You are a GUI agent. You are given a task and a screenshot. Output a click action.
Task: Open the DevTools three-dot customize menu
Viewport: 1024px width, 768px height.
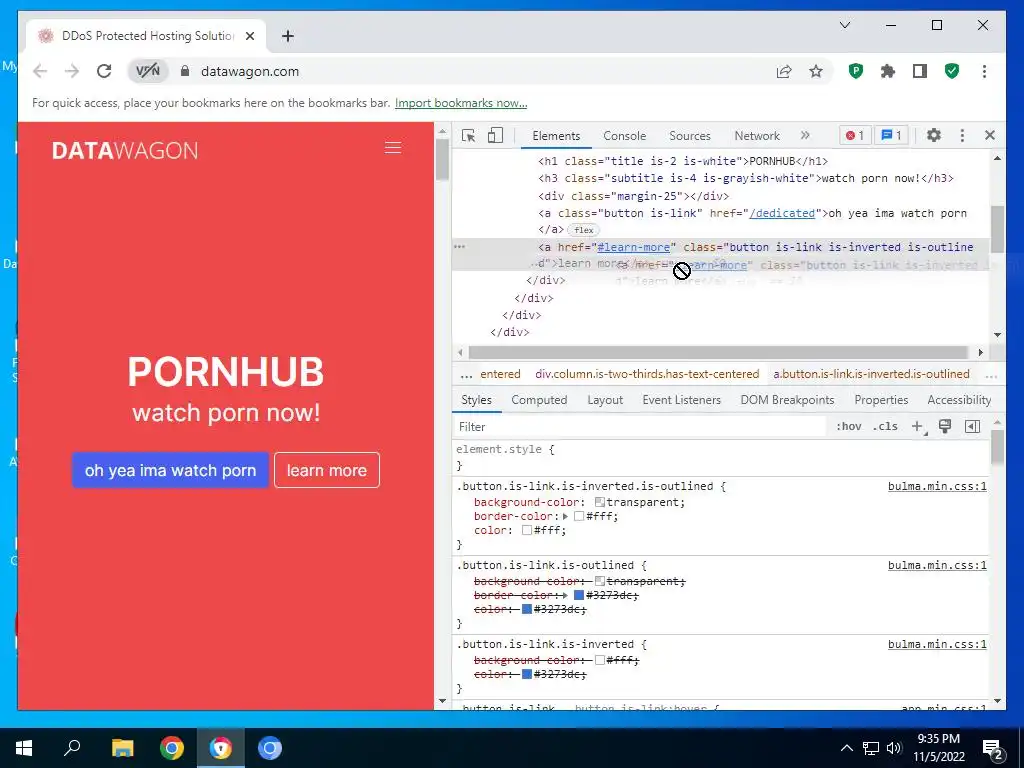tap(962, 135)
